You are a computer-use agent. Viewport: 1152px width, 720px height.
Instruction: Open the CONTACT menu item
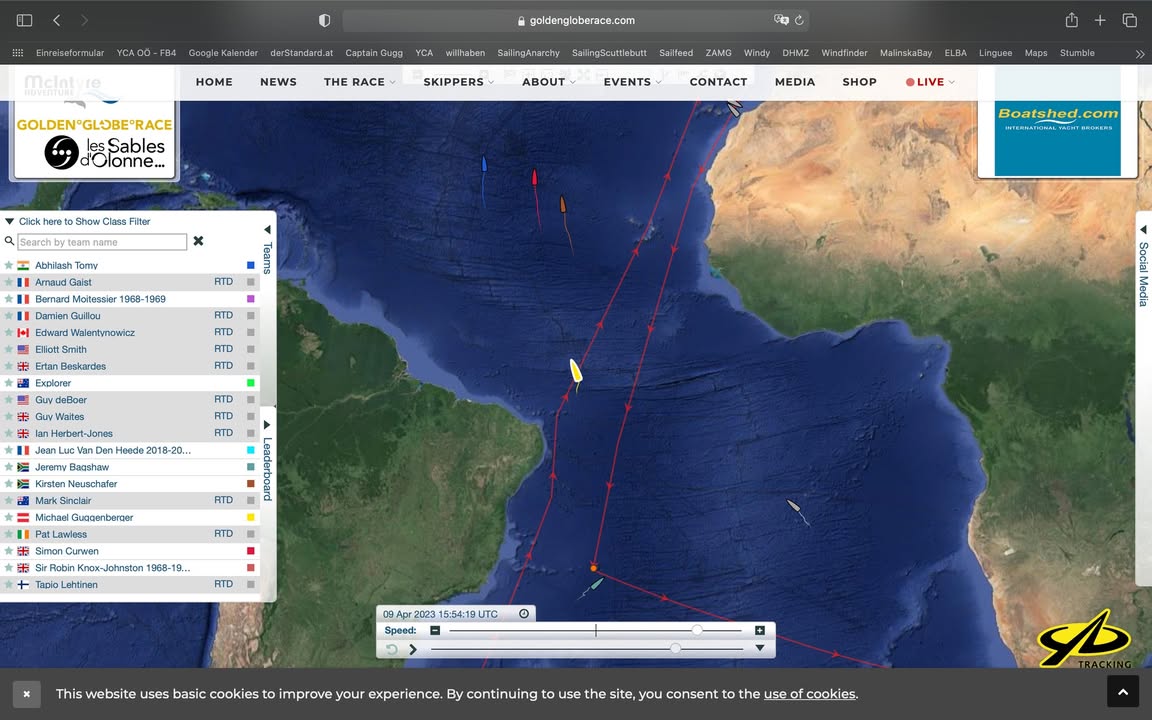(x=718, y=82)
